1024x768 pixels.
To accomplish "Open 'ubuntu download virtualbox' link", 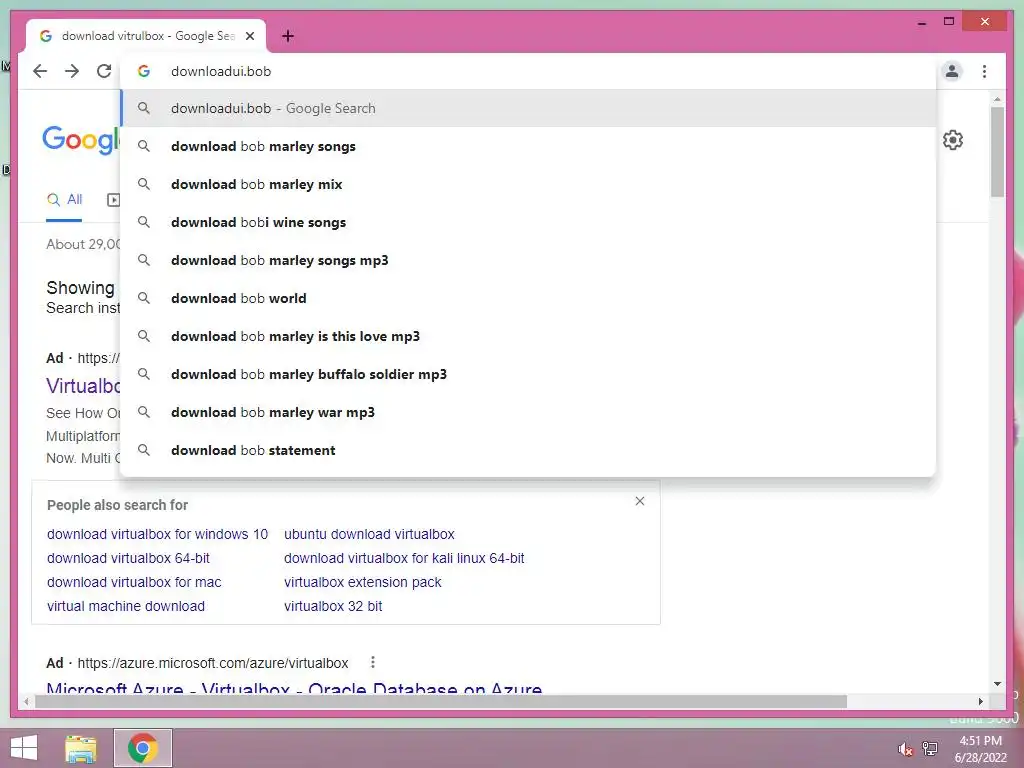I will tap(369, 534).
